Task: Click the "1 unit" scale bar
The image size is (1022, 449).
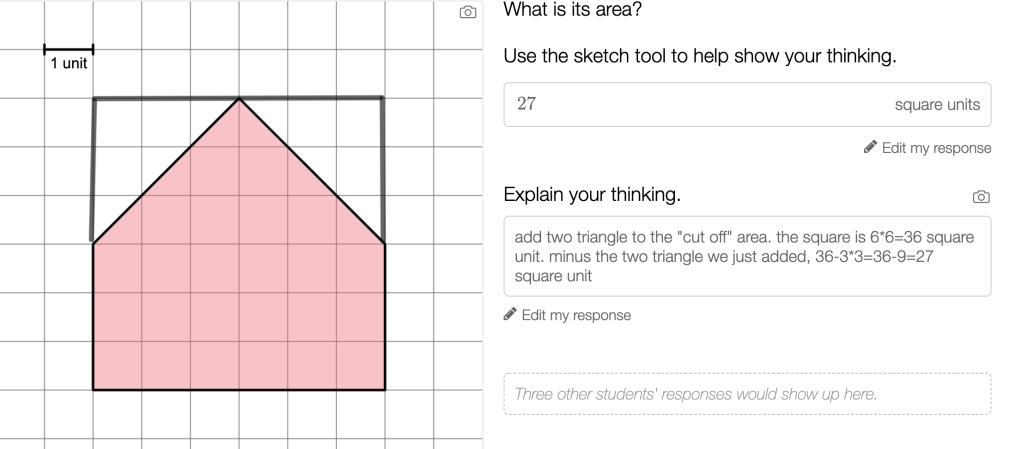Action: click(x=68, y=48)
